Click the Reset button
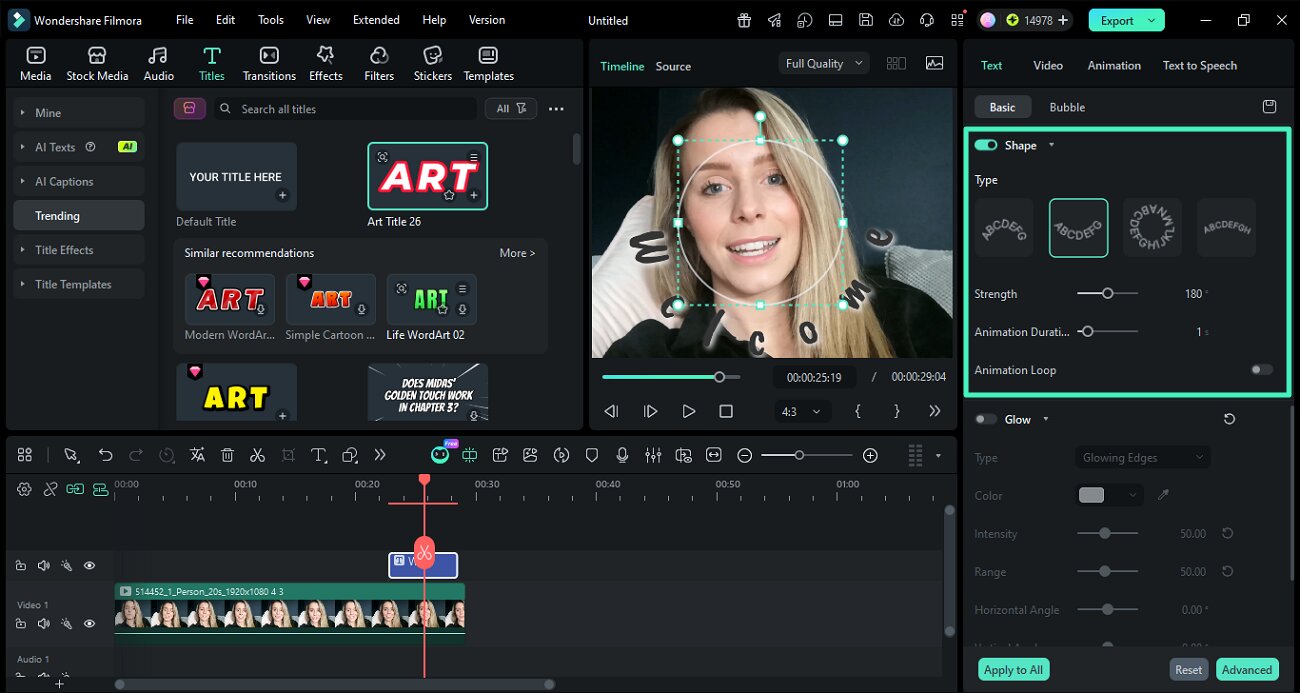1300x693 pixels. (x=1188, y=670)
